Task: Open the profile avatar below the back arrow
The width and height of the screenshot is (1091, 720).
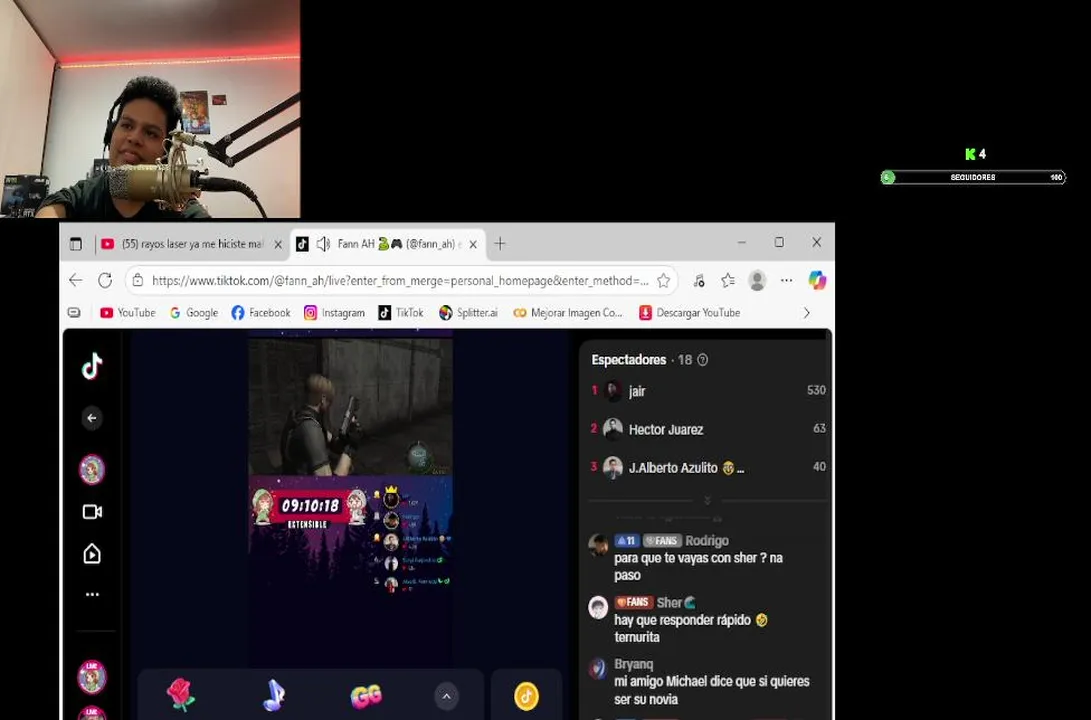Action: click(92, 470)
